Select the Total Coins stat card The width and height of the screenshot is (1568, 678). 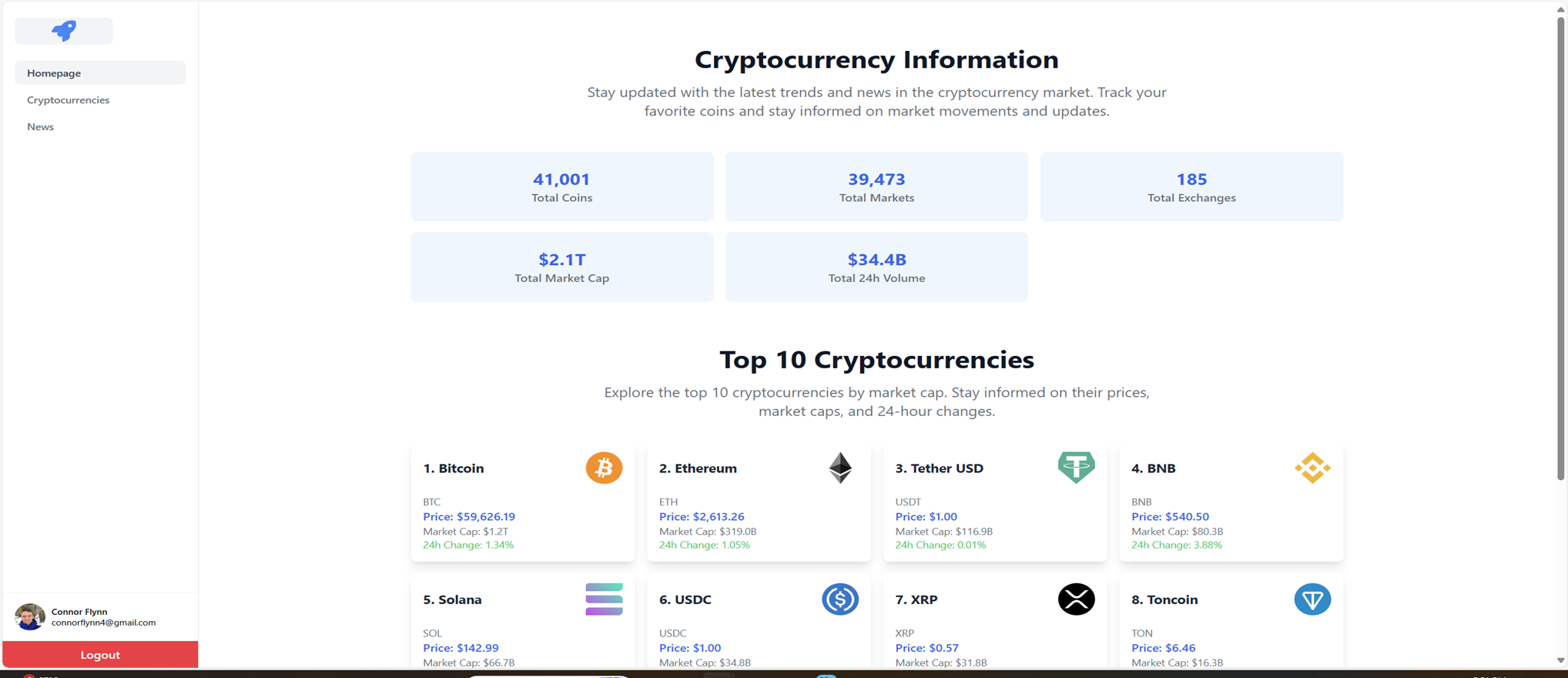tap(561, 186)
